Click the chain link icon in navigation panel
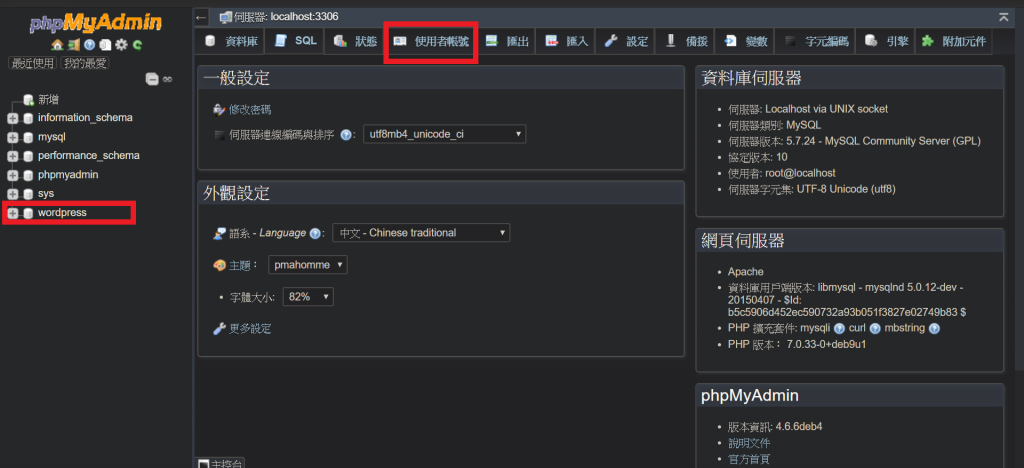Viewport: 1024px width, 468px height. [168, 79]
